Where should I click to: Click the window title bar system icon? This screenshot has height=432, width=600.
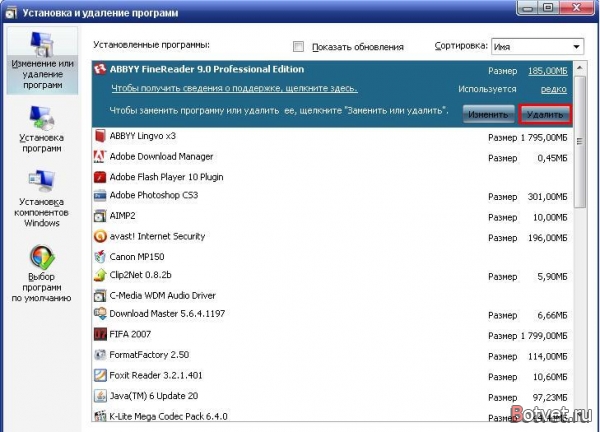coord(11,13)
